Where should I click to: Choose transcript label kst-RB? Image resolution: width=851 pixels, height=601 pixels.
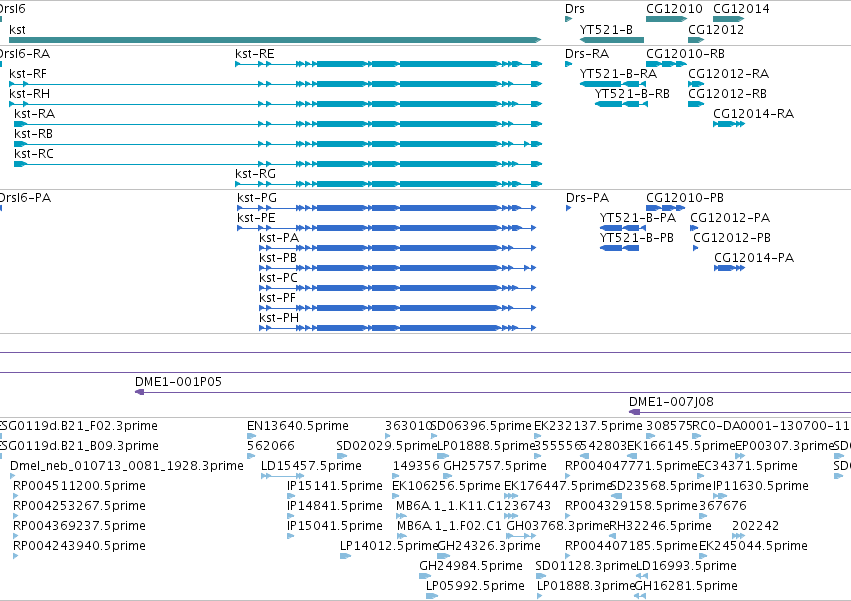pyautogui.click(x=34, y=134)
